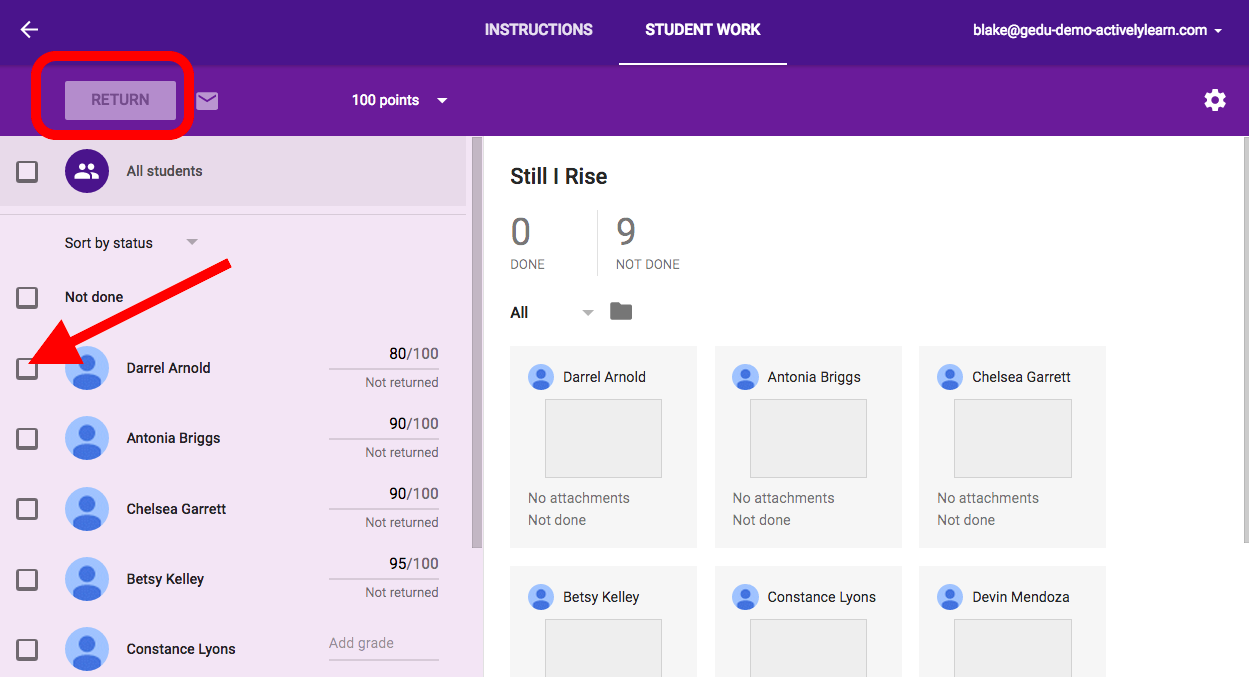The height and width of the screenshot is (677, 1249).
Task: Open Antonia Briggs's empty attachment thumbnail
Action: pos(808,438)
